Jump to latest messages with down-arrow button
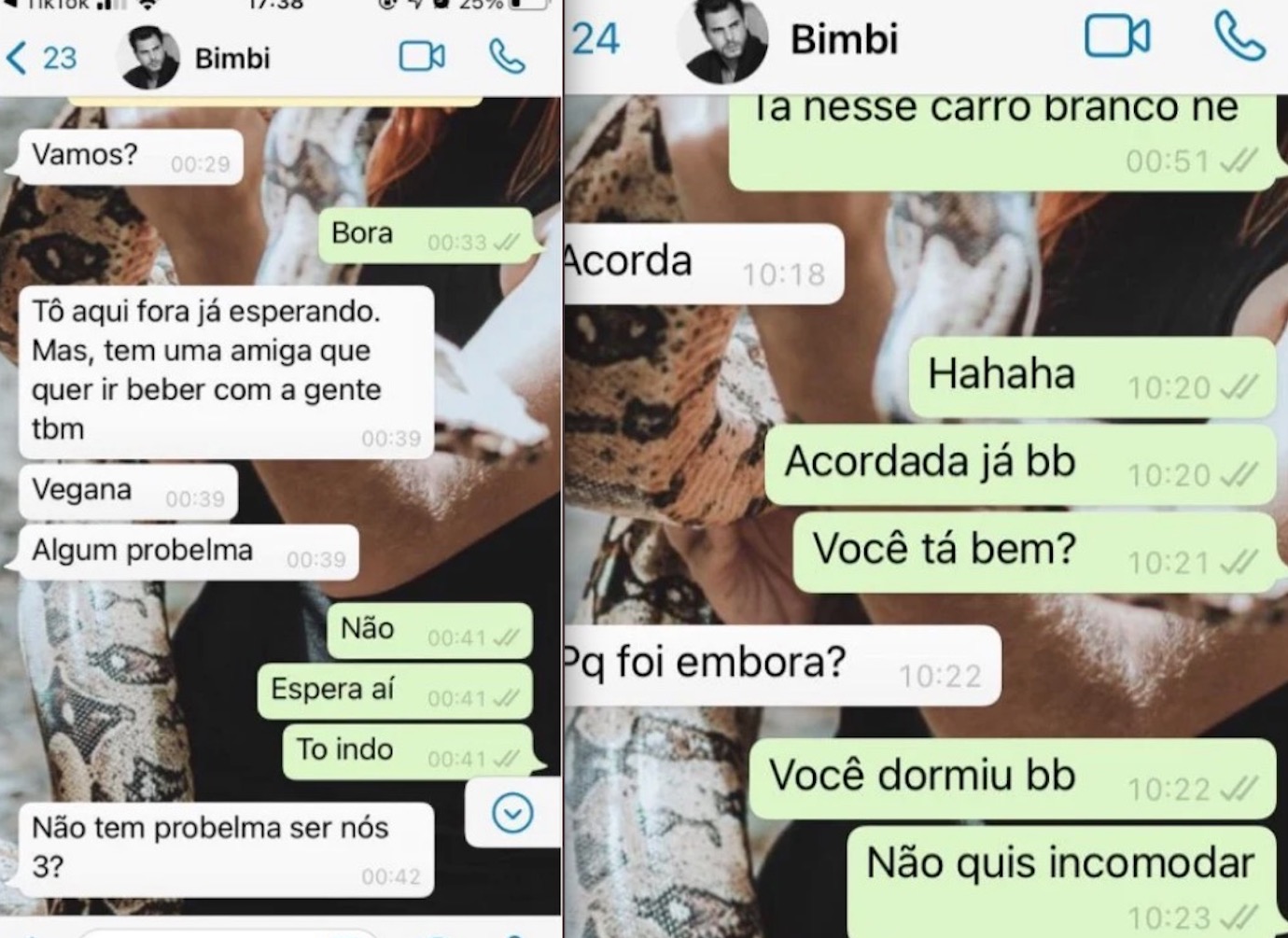 (512, 813)
